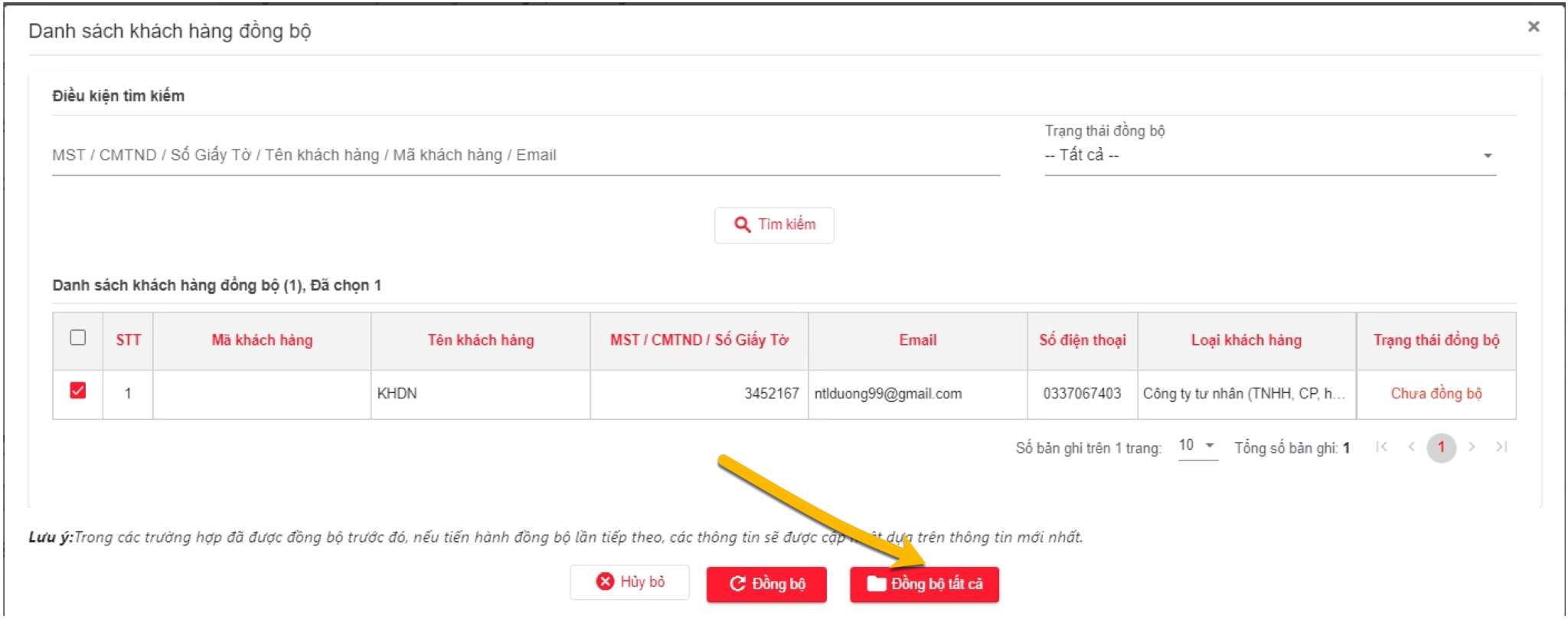The width and height of the screenshot is (1568, 619).
Task: Focus the MST / CMTND search input field
Action: click(526, 156)
